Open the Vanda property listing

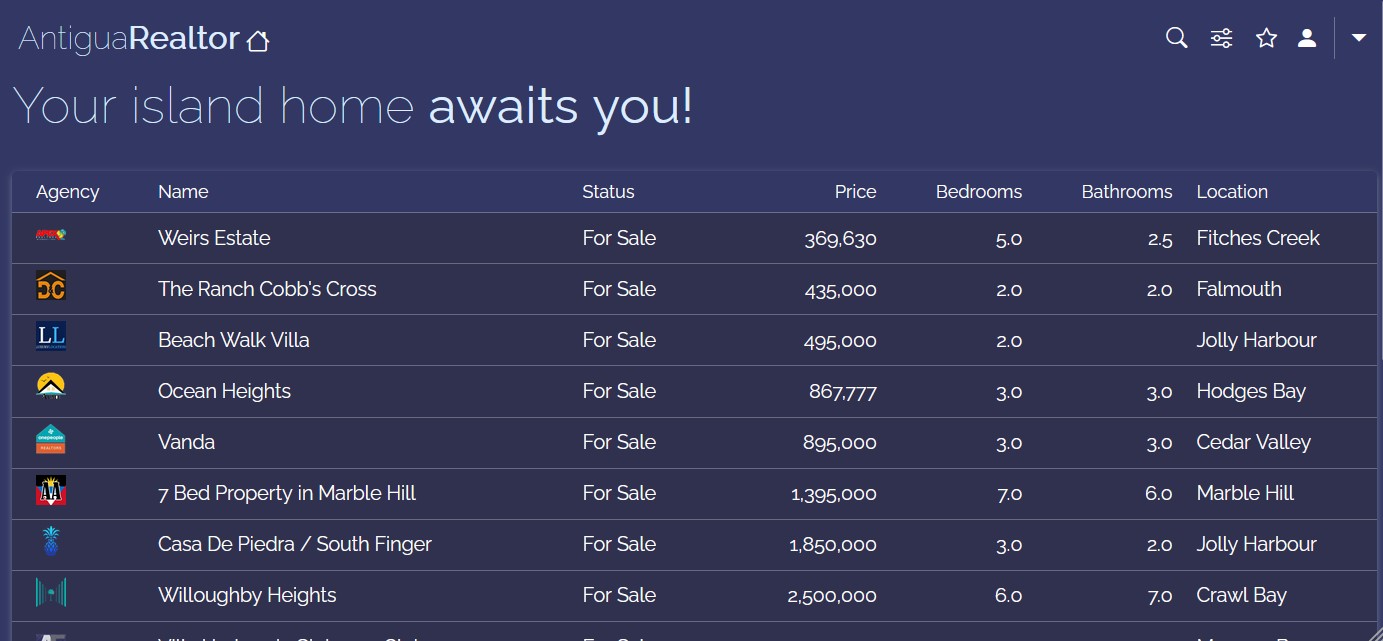(x=186, y=442)
